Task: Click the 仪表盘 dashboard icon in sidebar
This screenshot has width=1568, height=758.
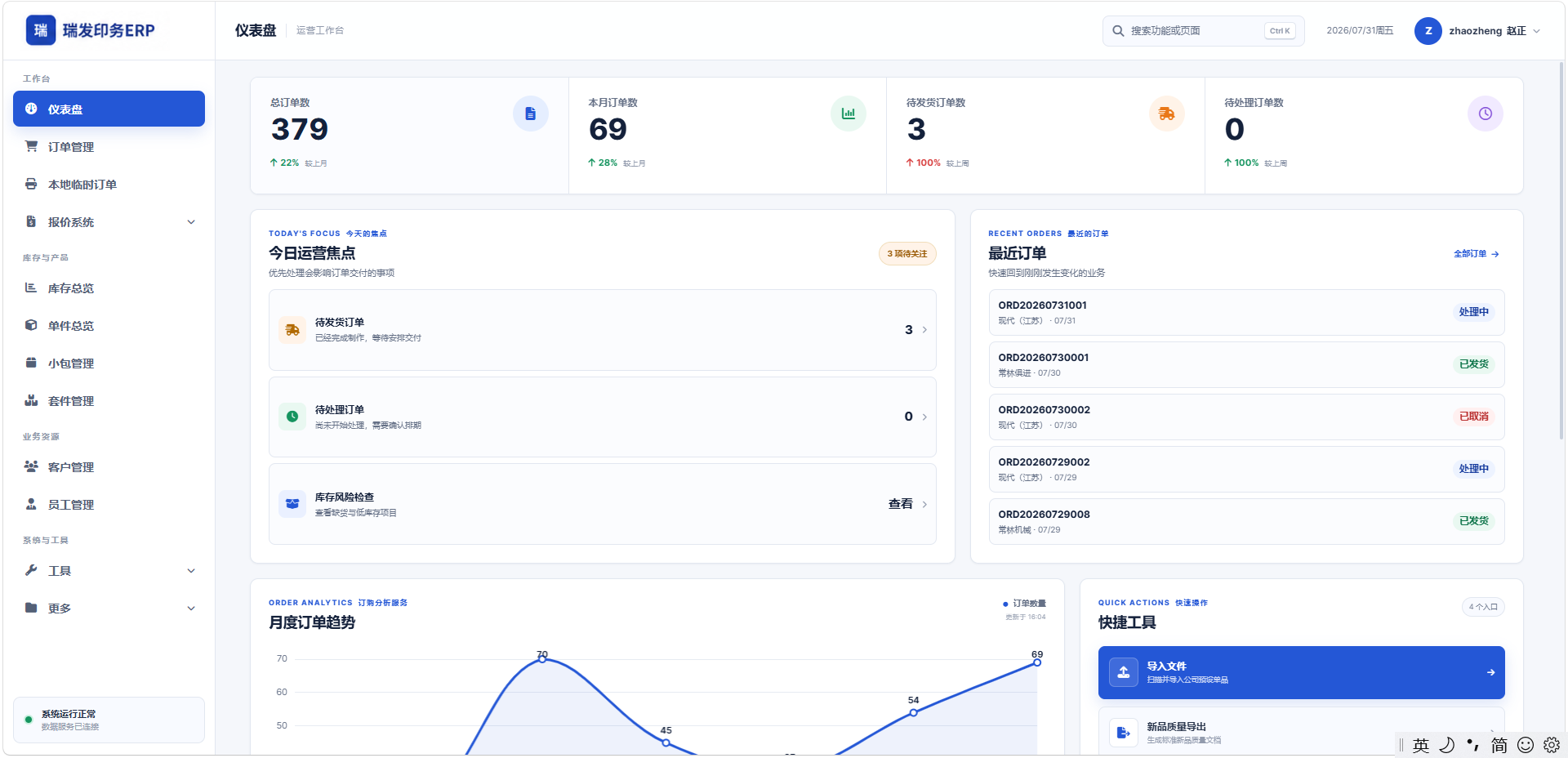Action: click(31, 109)
